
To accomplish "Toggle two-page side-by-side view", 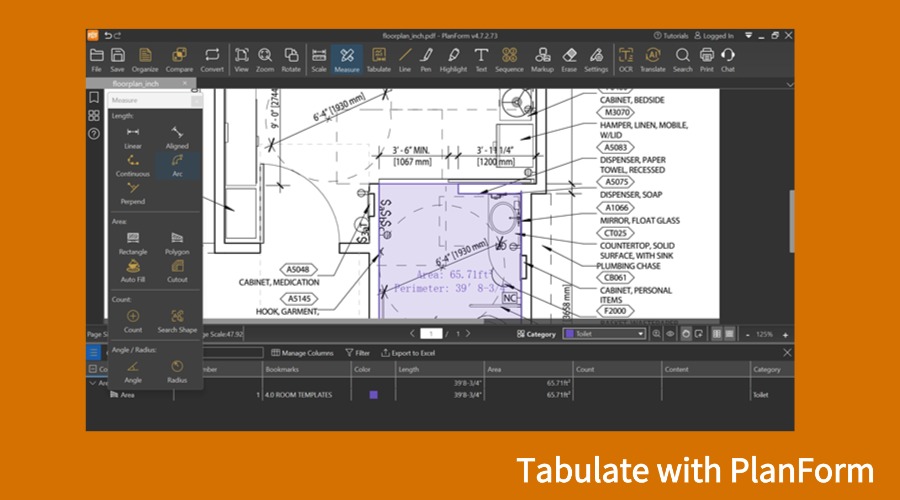I will point(716,334).
